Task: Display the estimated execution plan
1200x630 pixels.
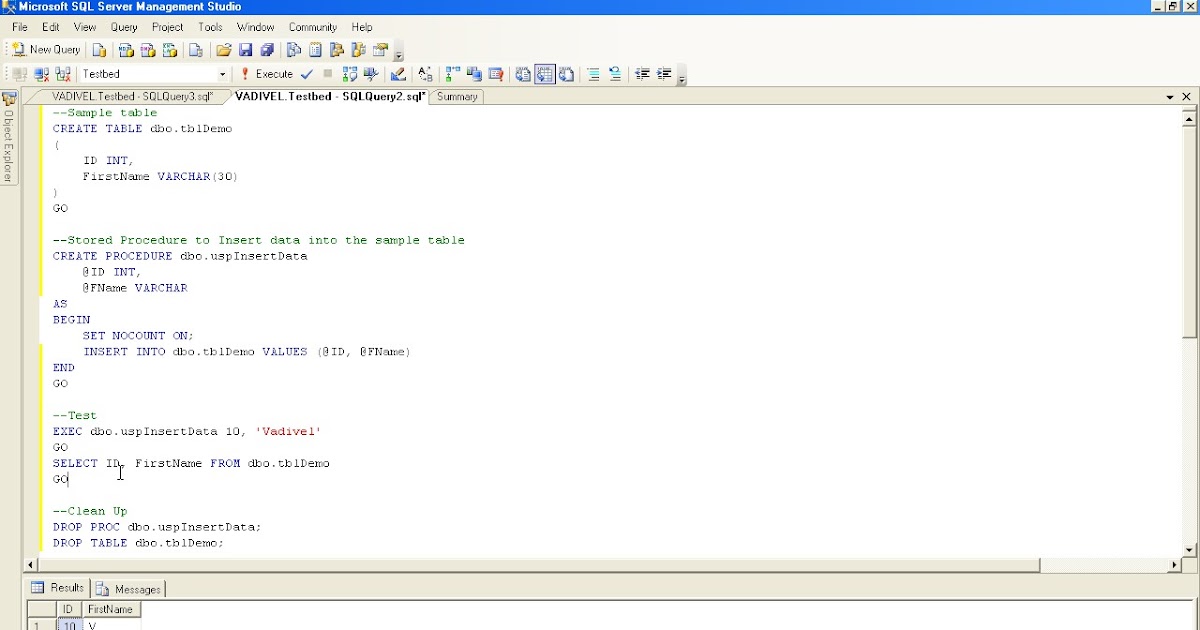Action: [348, 73]
